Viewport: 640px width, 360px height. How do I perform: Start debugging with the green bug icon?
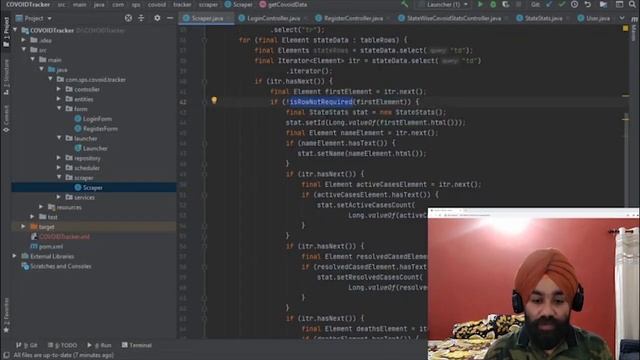493,4
